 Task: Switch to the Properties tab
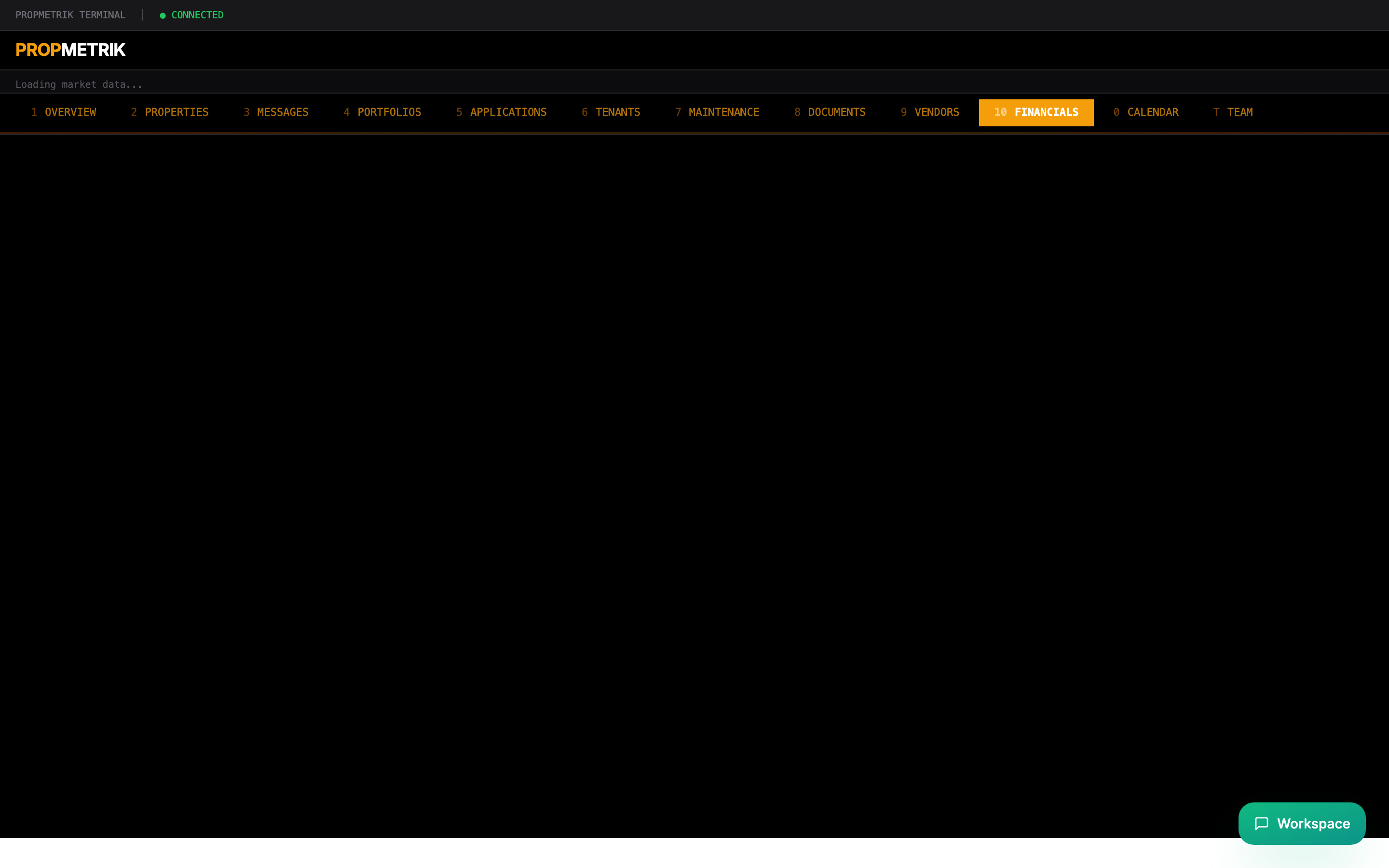coord(170,112)
